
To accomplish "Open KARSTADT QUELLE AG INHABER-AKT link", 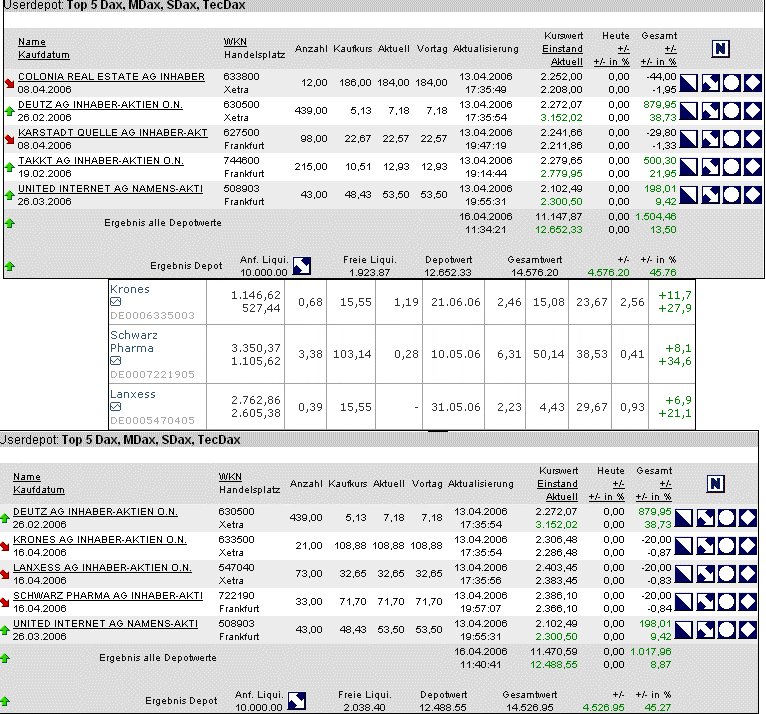I will pos(113,133).
